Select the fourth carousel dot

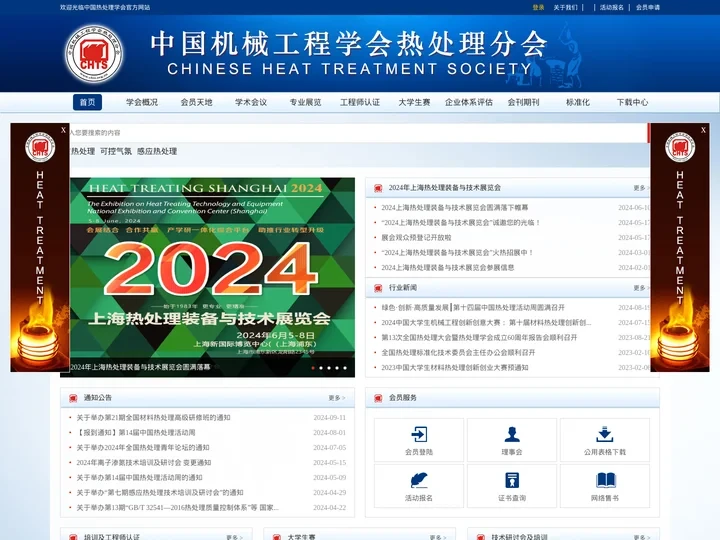(337, 368)
